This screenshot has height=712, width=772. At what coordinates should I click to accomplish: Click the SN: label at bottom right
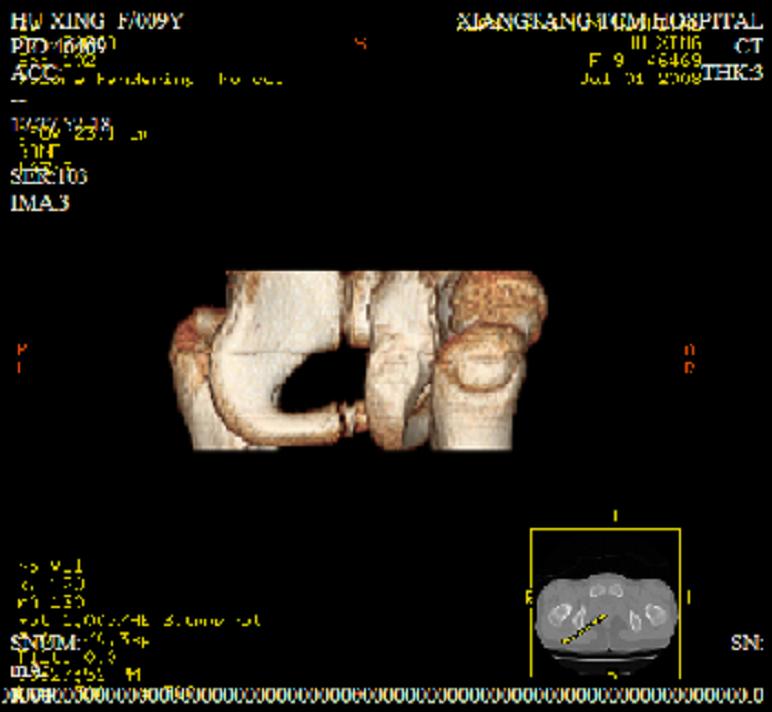tap(747, 643)
